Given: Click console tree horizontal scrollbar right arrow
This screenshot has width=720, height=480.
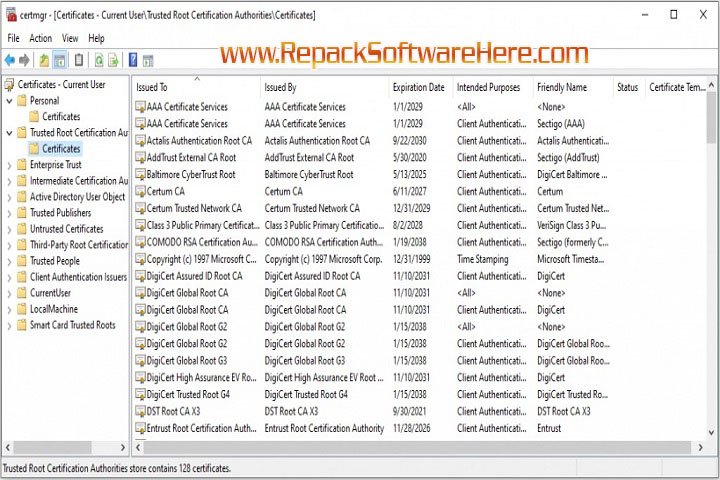Looking at the screenshot, I should pos(123,447).
